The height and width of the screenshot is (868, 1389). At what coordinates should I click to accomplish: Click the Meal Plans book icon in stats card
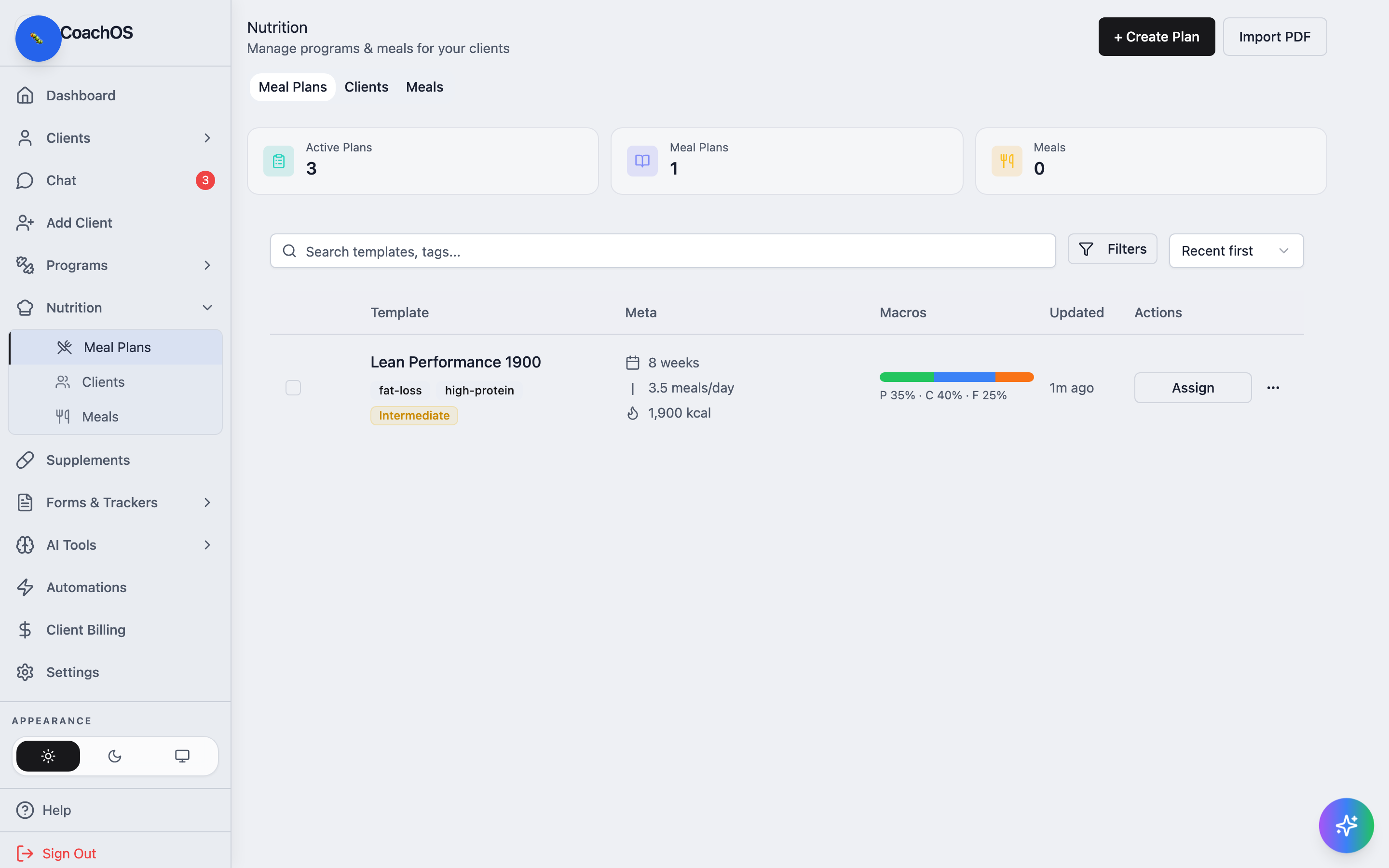coord(642,161)
